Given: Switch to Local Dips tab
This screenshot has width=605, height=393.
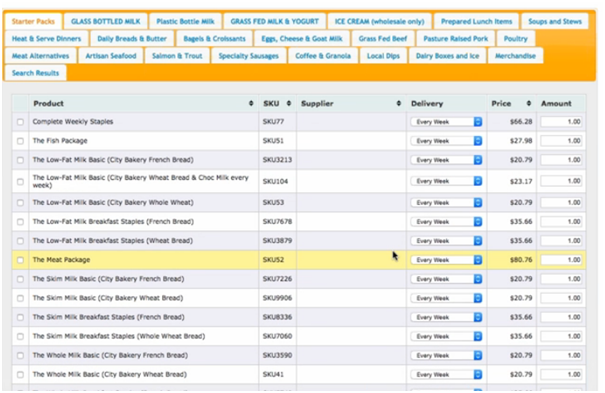Looking at the screenshot, I should [x=383, y=56].
